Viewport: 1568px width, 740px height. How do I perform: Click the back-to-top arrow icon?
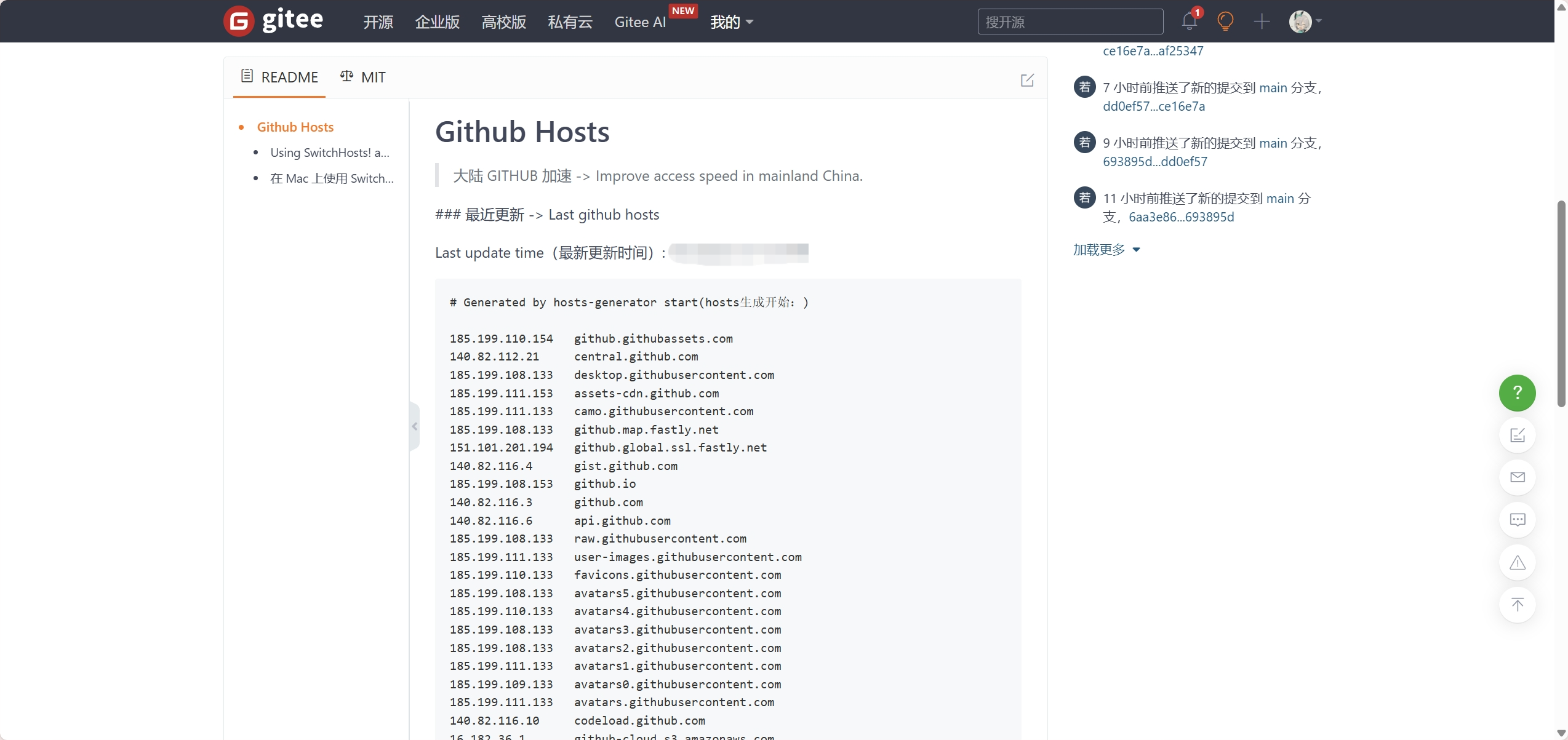[x=1517, y=605]
